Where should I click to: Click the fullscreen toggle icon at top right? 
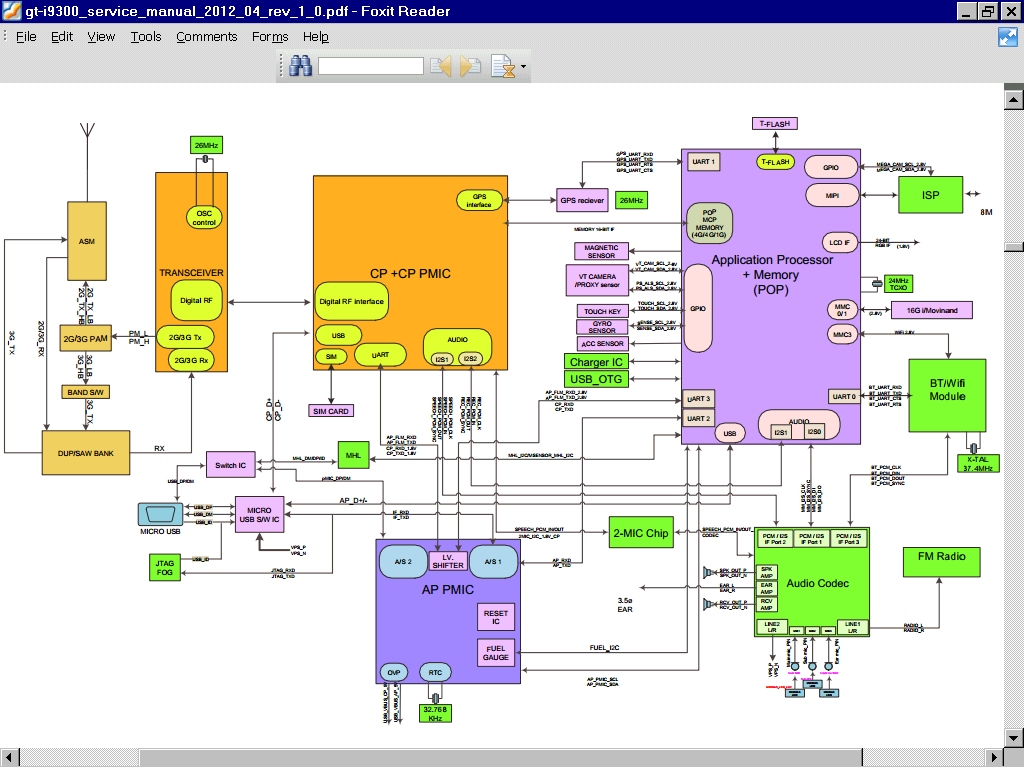(x=1008, y=37)
